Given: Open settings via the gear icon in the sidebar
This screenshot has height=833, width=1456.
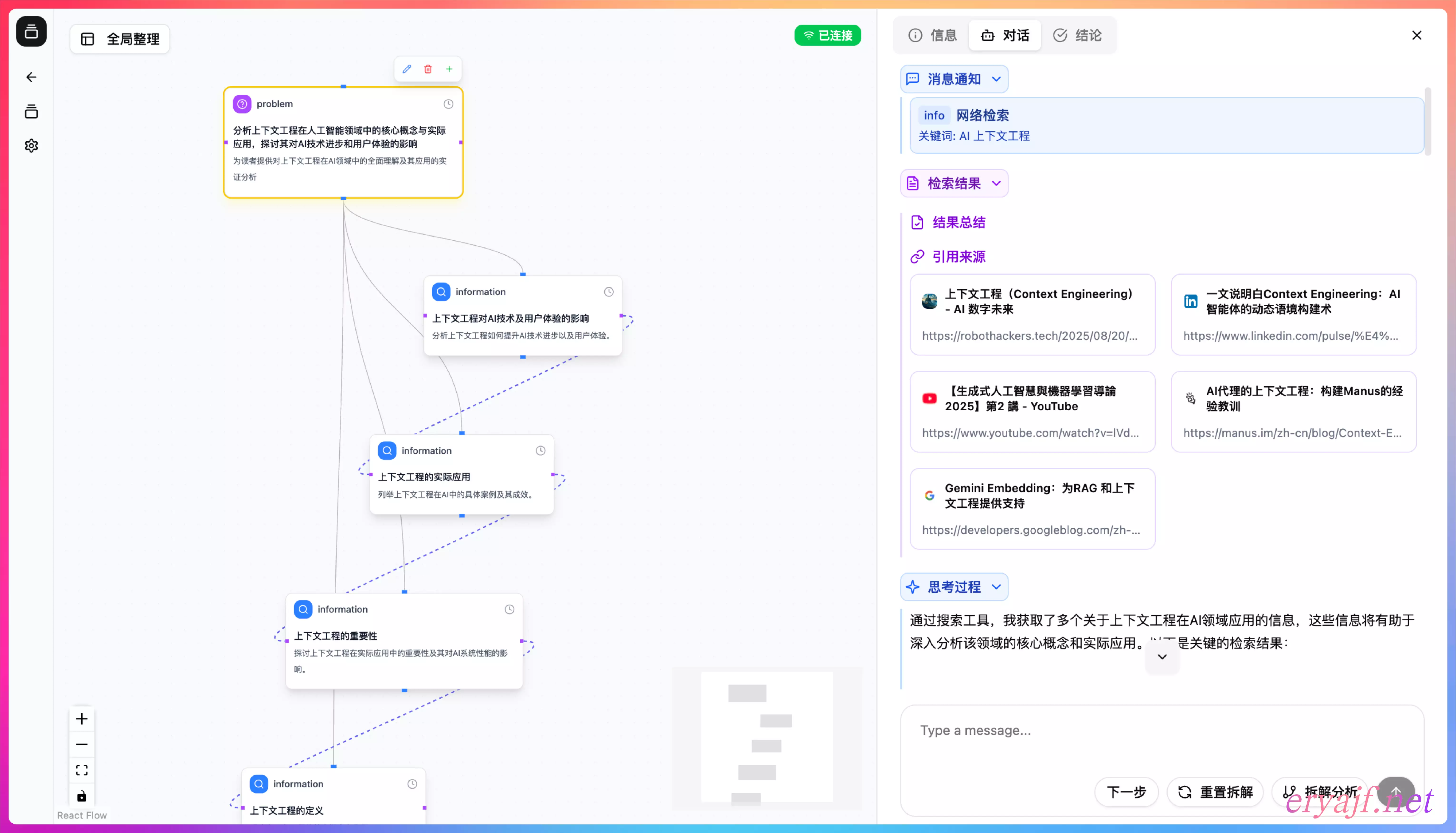Looking at the screenshot, I should pos(31,146).
